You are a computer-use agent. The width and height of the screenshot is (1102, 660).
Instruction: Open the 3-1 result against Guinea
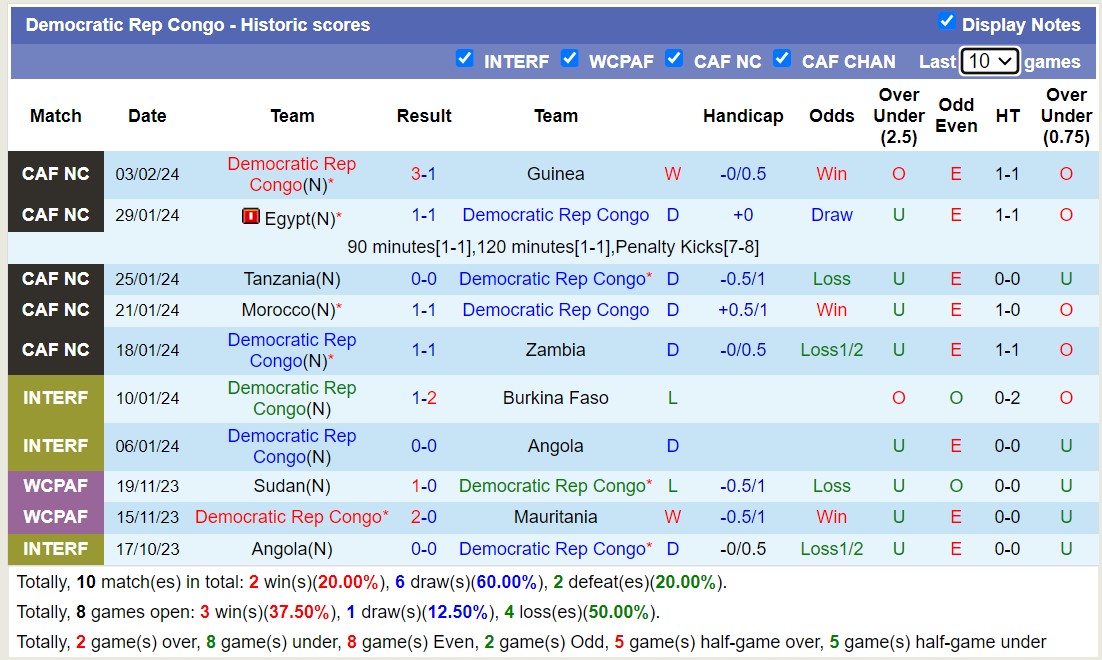(424, 174)
